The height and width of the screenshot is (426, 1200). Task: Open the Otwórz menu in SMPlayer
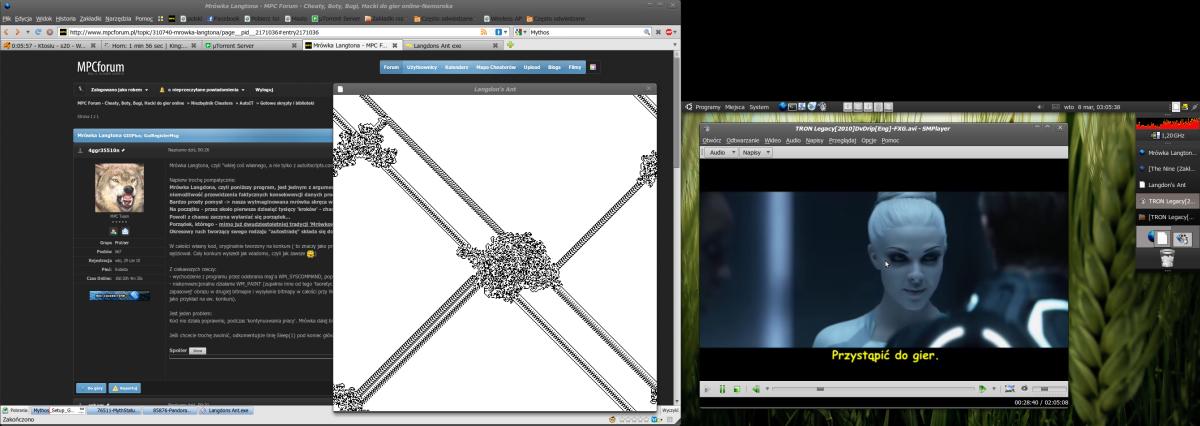711,141
